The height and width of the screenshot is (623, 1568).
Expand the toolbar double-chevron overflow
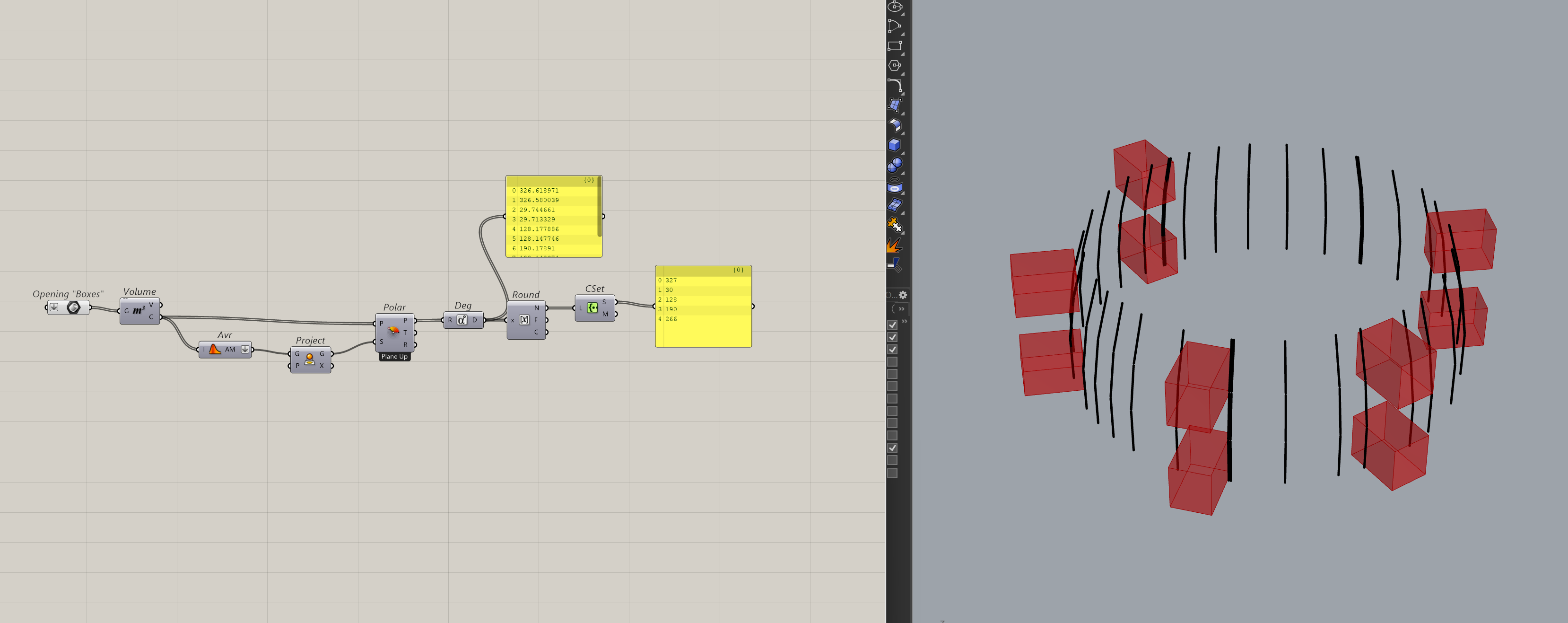901,309
